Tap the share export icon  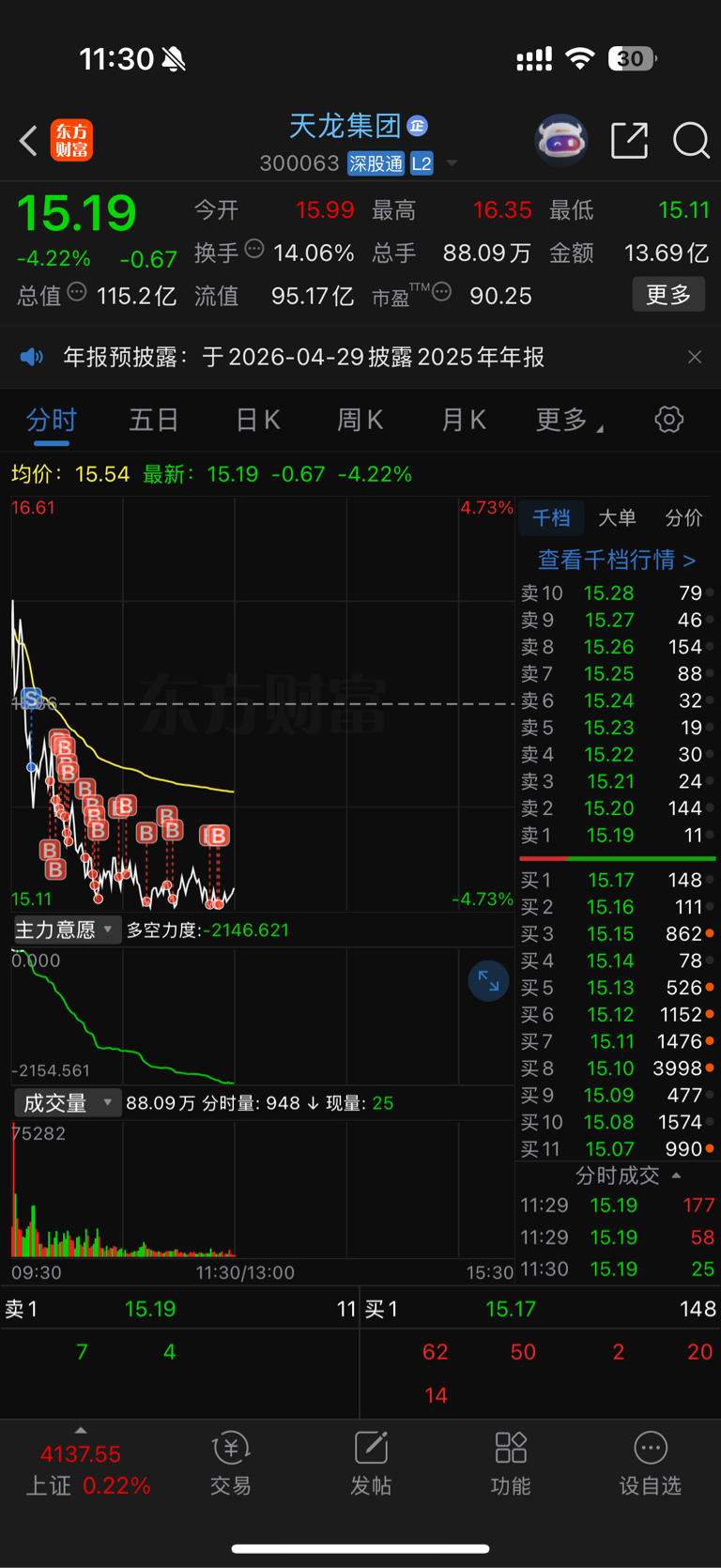tap(629, 140)
